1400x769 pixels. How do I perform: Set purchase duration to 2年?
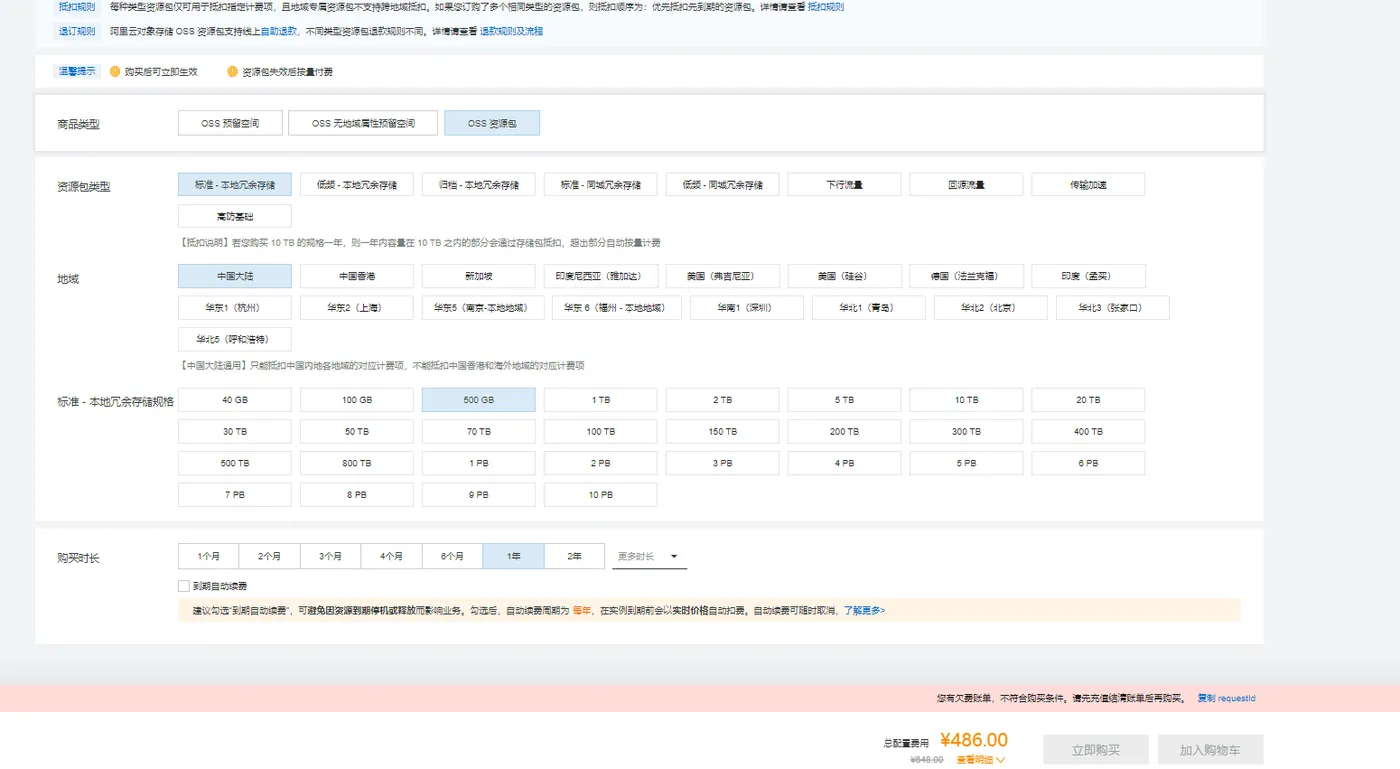pos(574,556)
